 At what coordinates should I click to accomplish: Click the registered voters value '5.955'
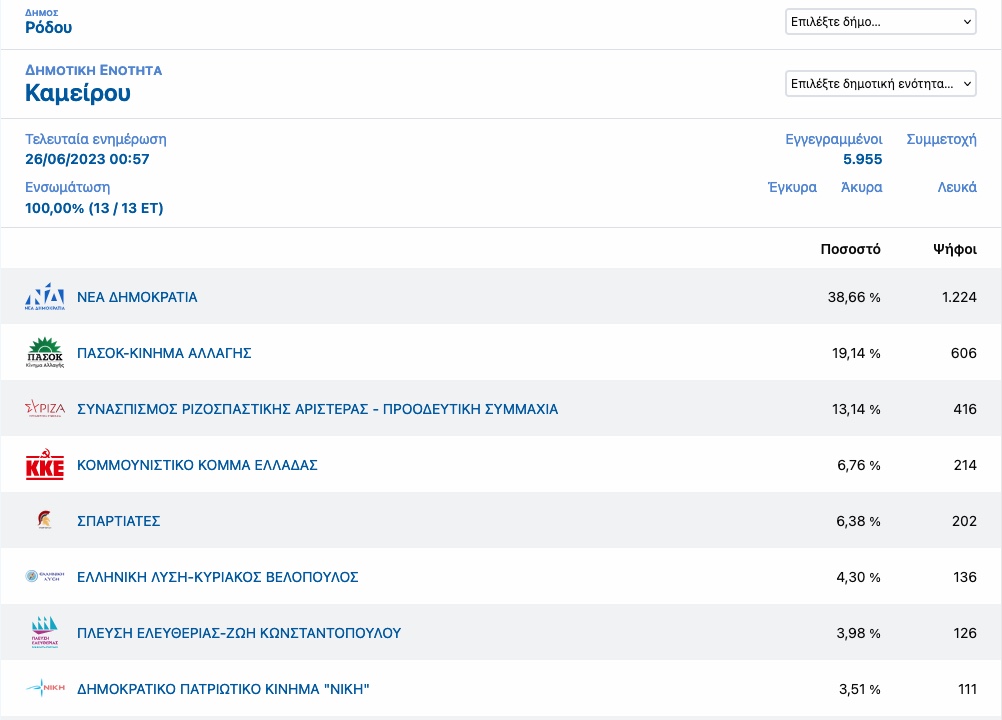[862, 159]
